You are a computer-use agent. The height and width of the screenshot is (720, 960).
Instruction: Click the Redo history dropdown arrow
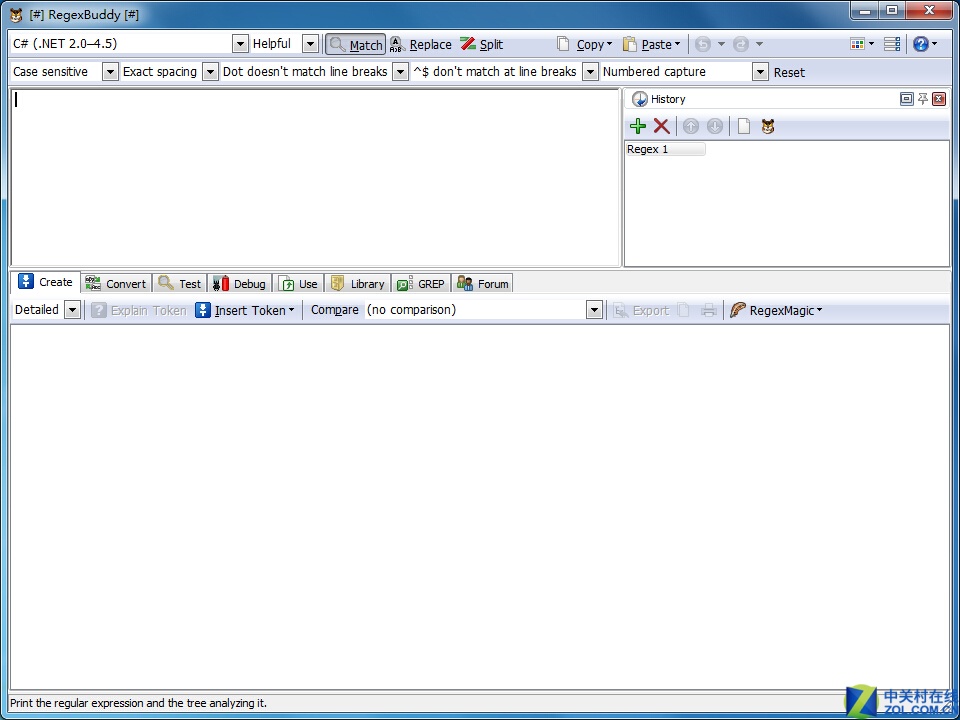tap(759, 44)
